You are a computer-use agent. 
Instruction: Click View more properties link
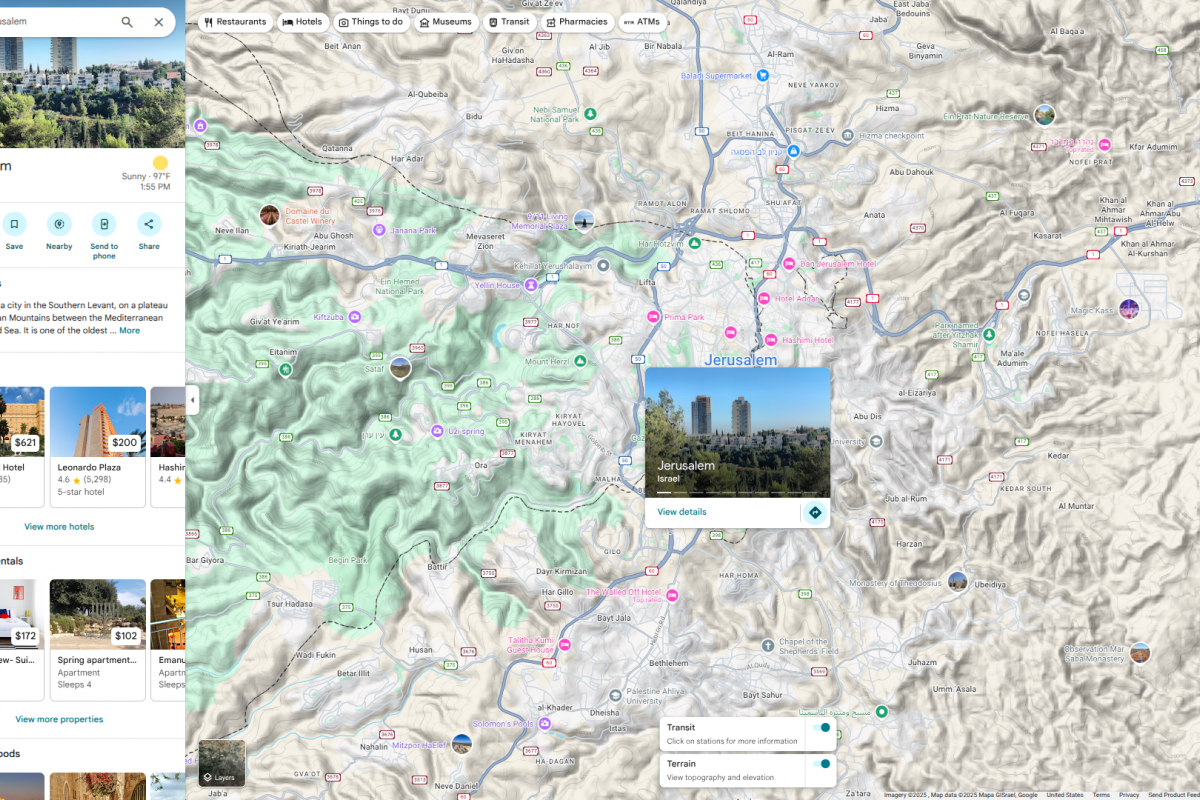point(59,719)
